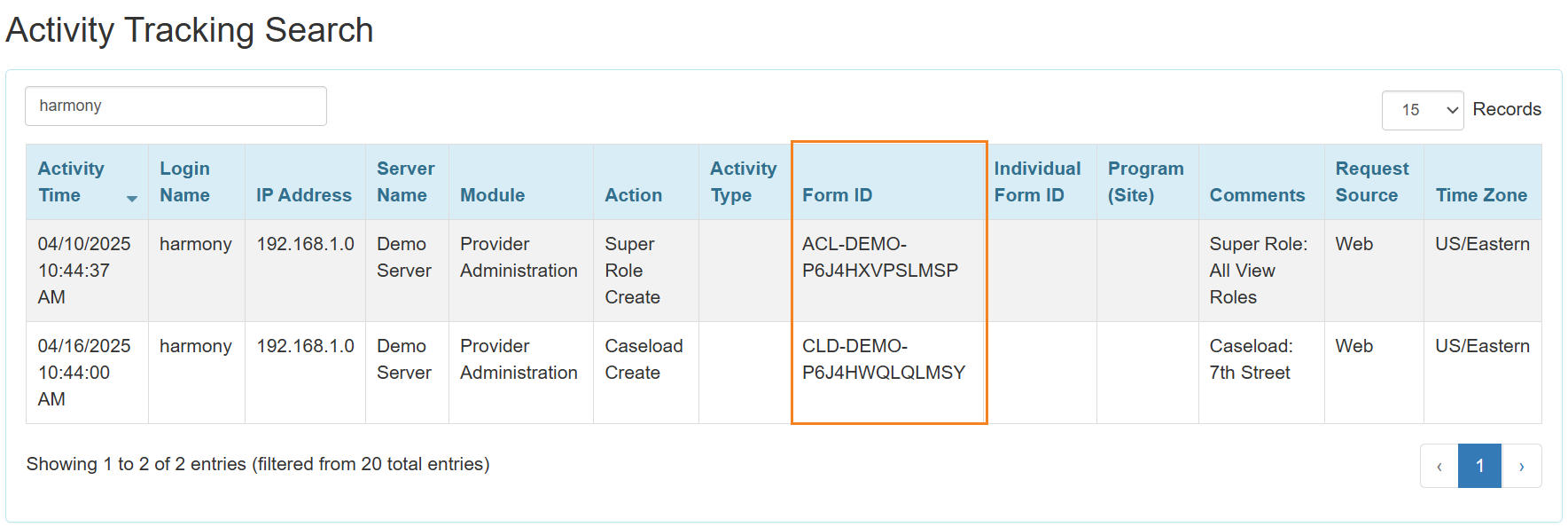
Task: Click US/Eastern in Caseload Create row
Action: coord(1482,346)
